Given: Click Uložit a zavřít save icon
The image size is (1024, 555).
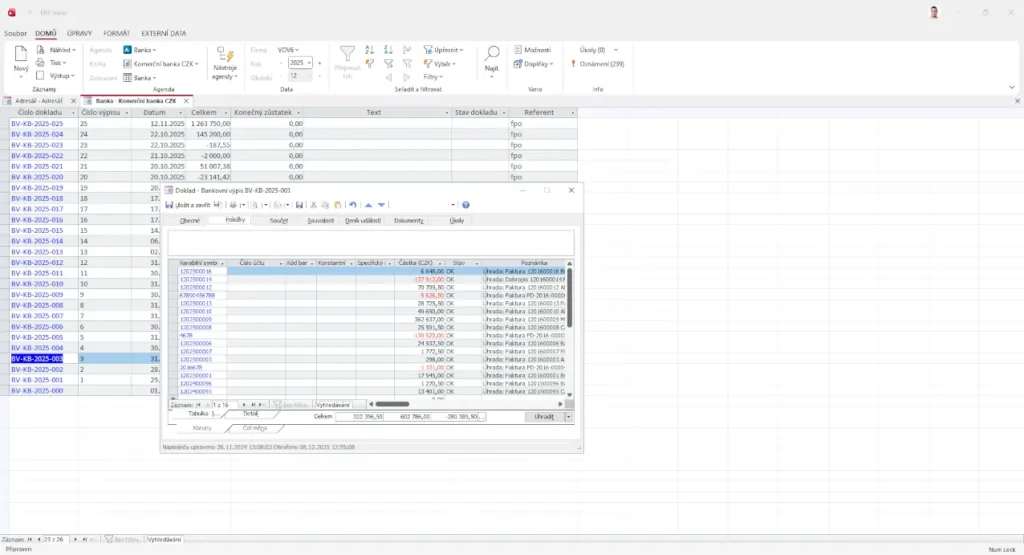Looking at the screenshot, I should [170, 205].
